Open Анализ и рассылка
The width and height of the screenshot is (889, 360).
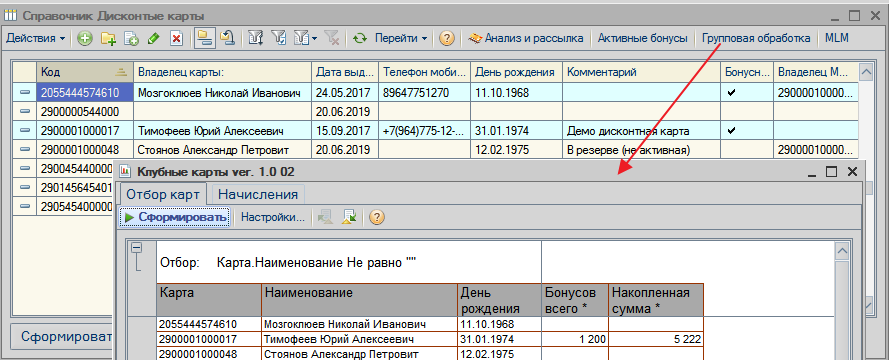pos(526,39)
